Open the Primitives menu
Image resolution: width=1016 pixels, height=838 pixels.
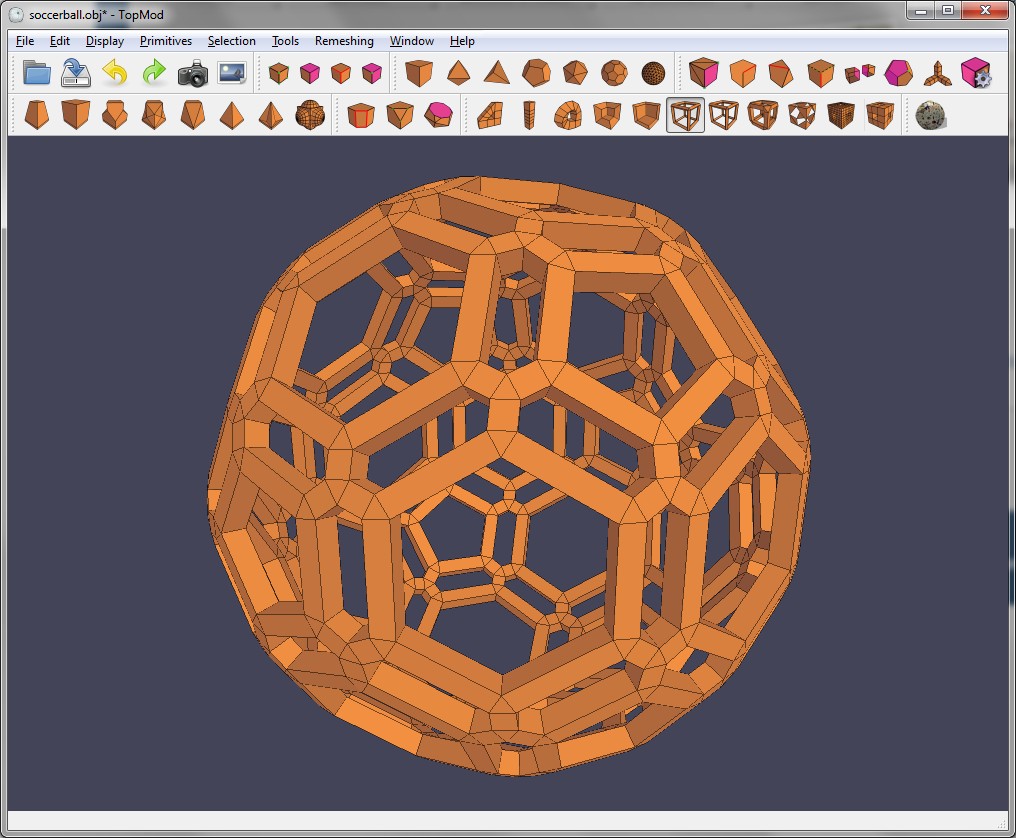point(166,41)
